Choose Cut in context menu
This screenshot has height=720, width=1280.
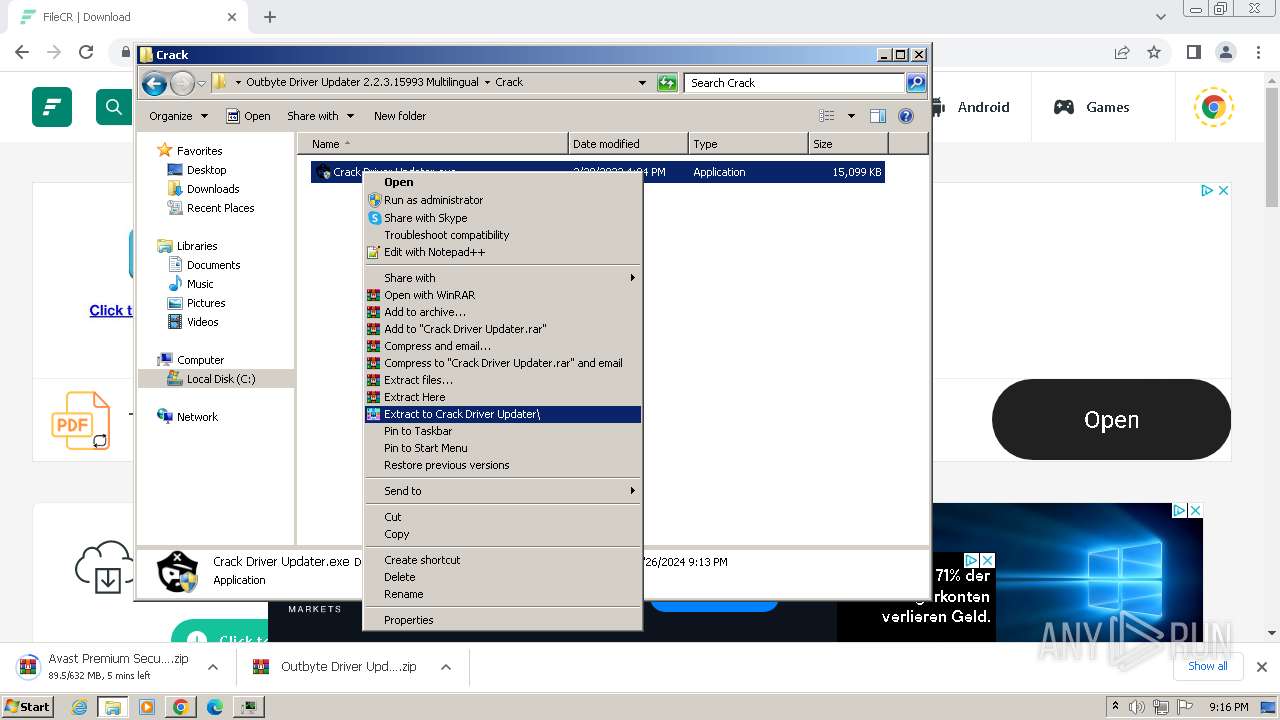503,517
